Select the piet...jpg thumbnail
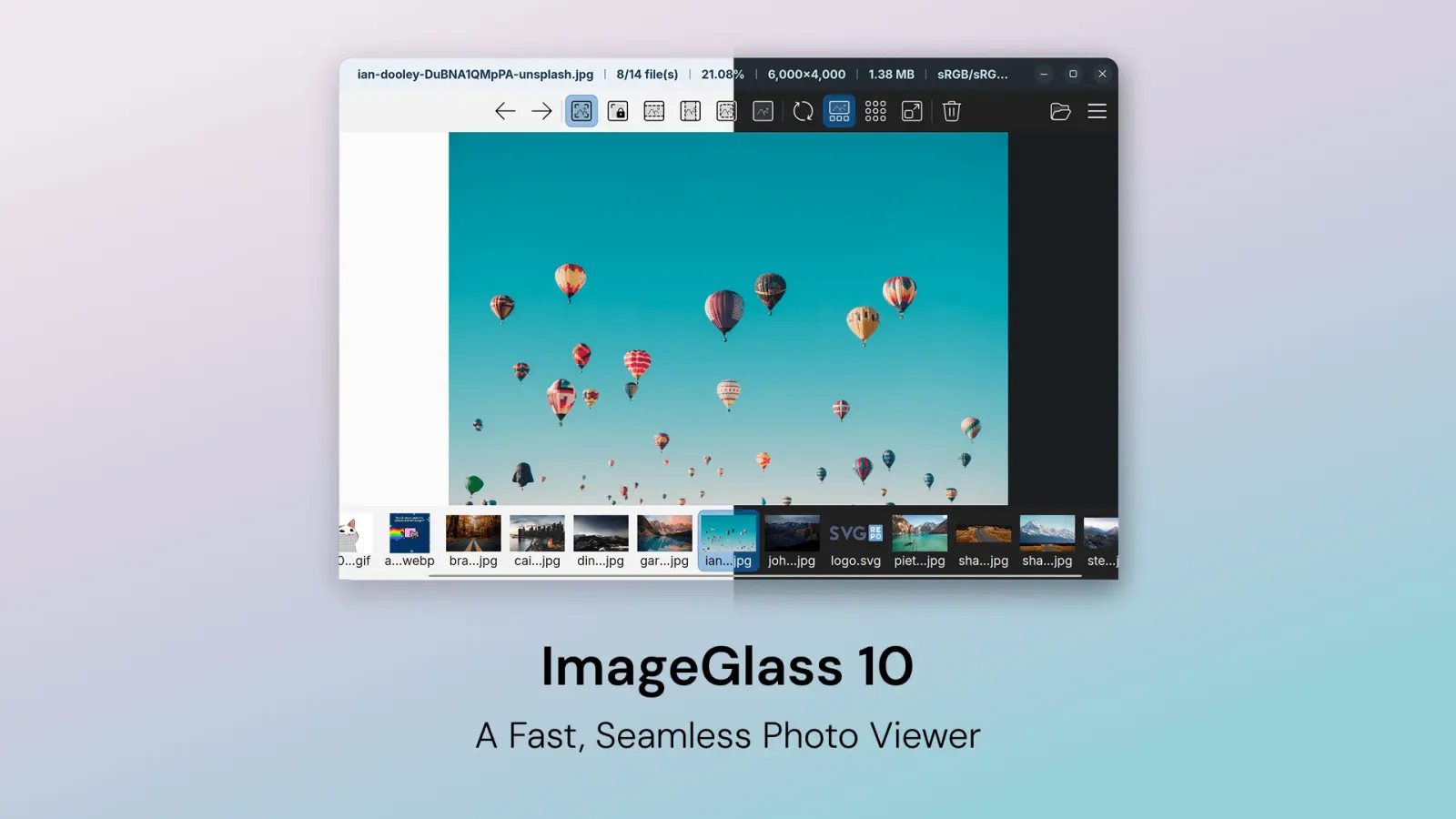The image size is (1456, 819). pyautogui.click(x=919, y=541)
